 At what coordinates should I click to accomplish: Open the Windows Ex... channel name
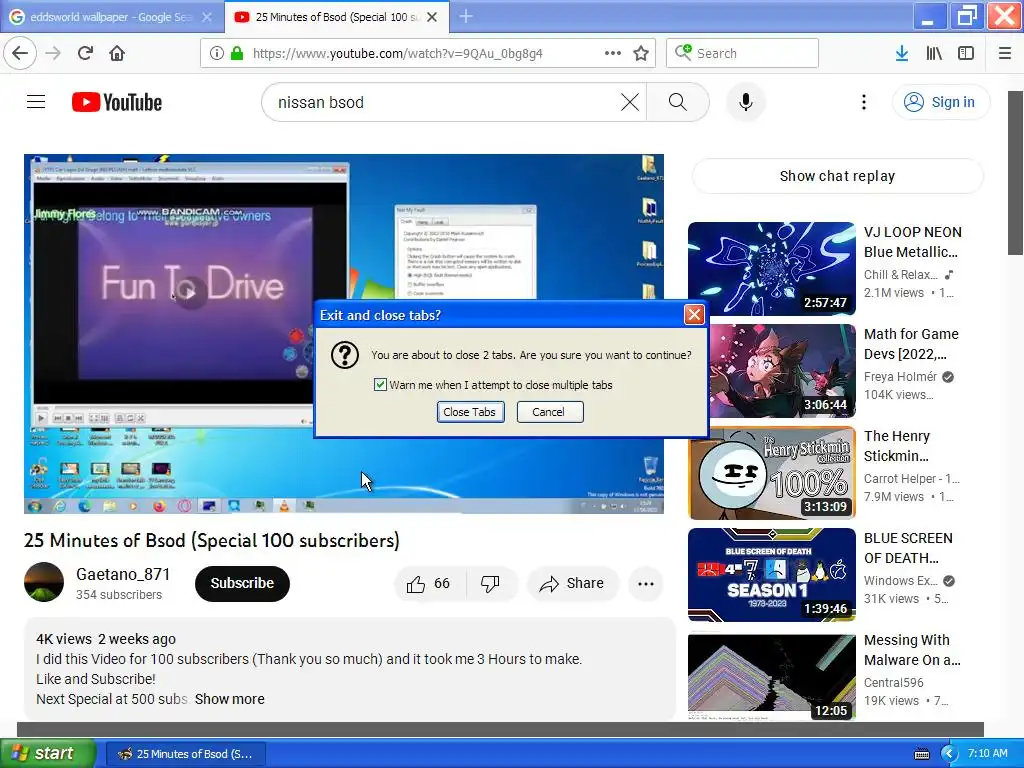tap(901, 581)
